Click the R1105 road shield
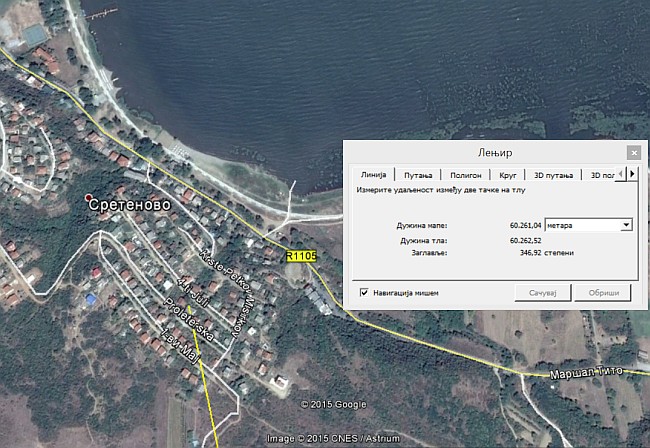The width and height of the screenshot is (650, 448). (301, 257)
